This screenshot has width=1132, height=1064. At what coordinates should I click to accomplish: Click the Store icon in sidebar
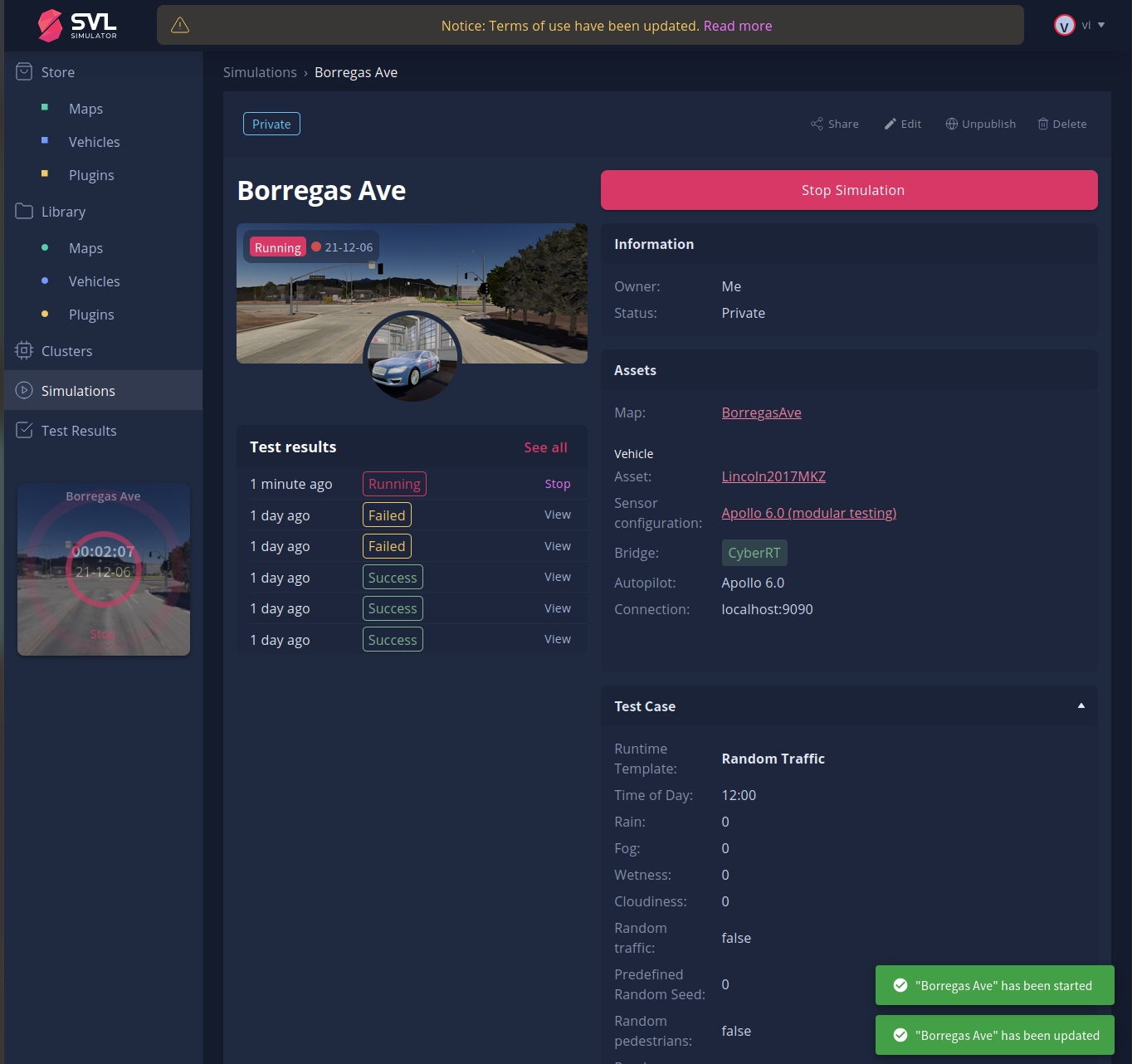click(x=24, y=72)
